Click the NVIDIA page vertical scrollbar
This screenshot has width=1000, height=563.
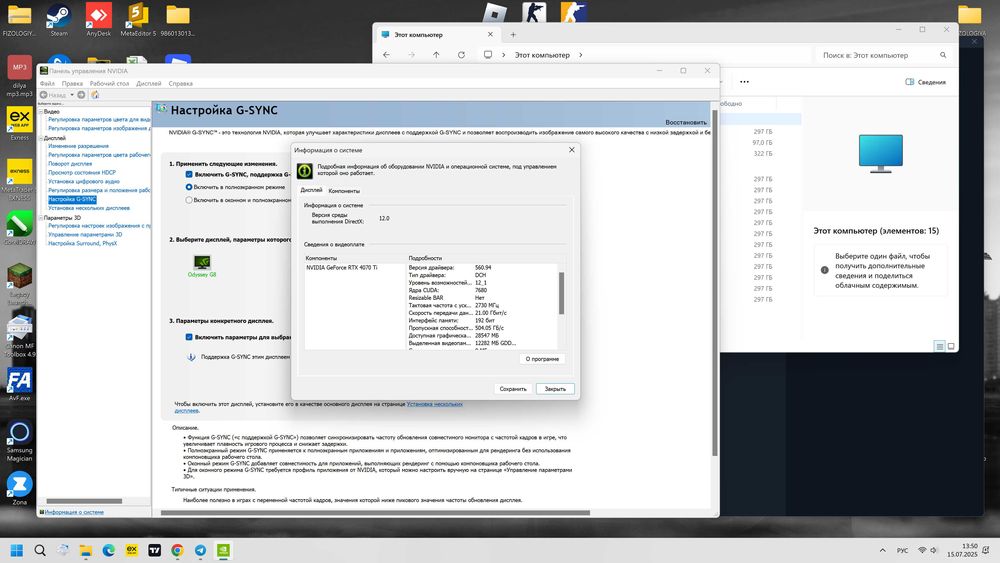tap(714, 282)
